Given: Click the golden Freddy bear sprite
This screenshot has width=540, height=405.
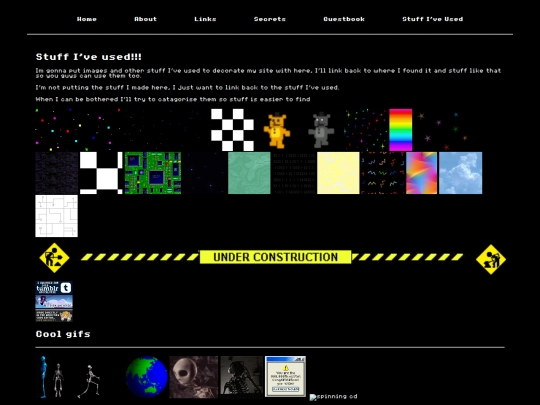Looking at the screenshot, I should (x=277, y=130).
